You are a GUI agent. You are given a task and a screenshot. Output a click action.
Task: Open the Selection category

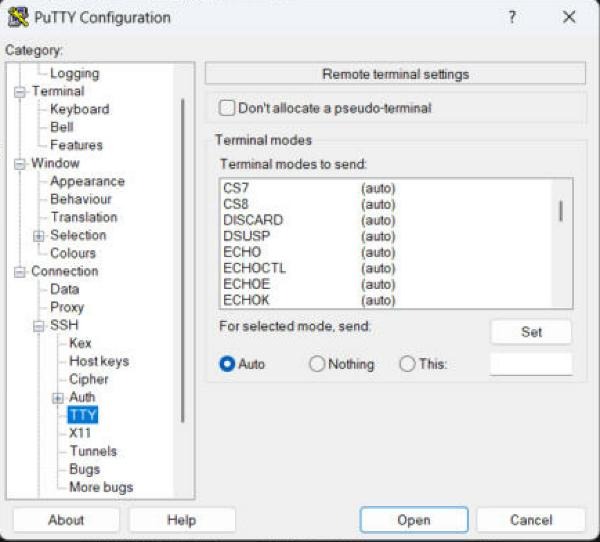(78, 235)
